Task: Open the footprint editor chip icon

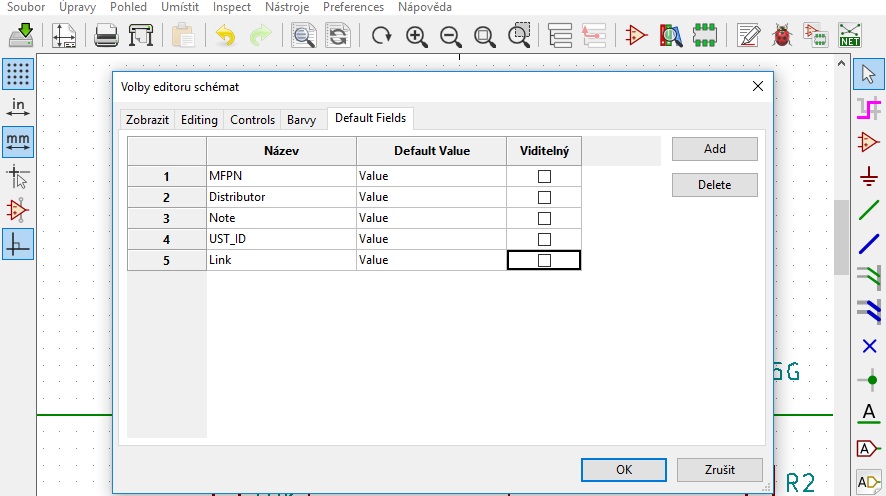Action: click(705, 36)
